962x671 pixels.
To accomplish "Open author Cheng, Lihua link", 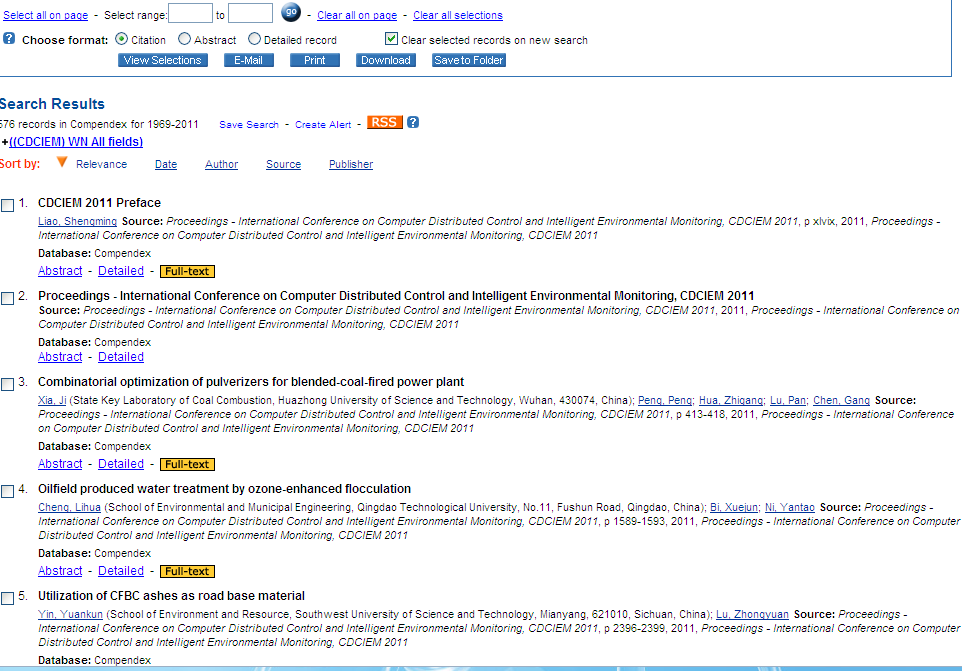I will [69, 508].
